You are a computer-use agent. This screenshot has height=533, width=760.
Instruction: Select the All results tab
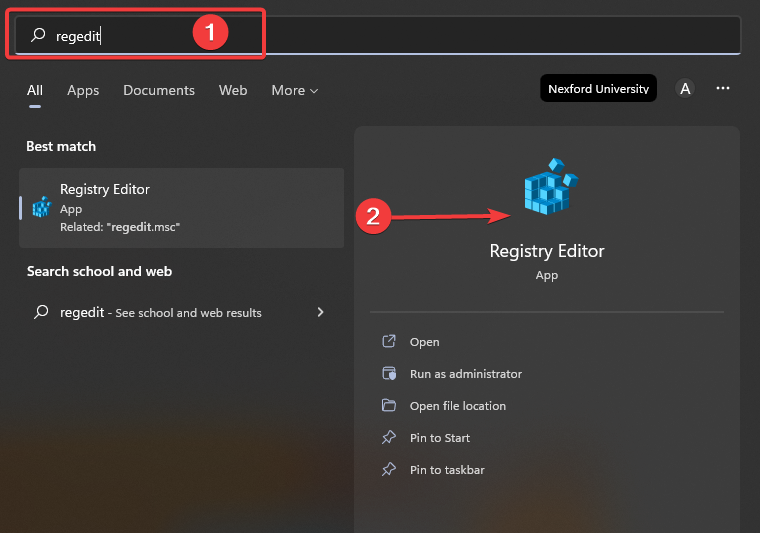[x=36, y=90]
